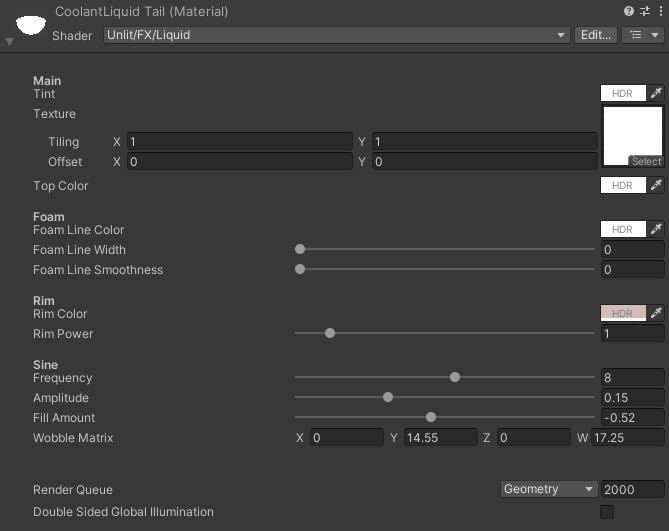Pick Top Color with the eyedropper
Screen dimensions: 669x531
coord(656,185)
